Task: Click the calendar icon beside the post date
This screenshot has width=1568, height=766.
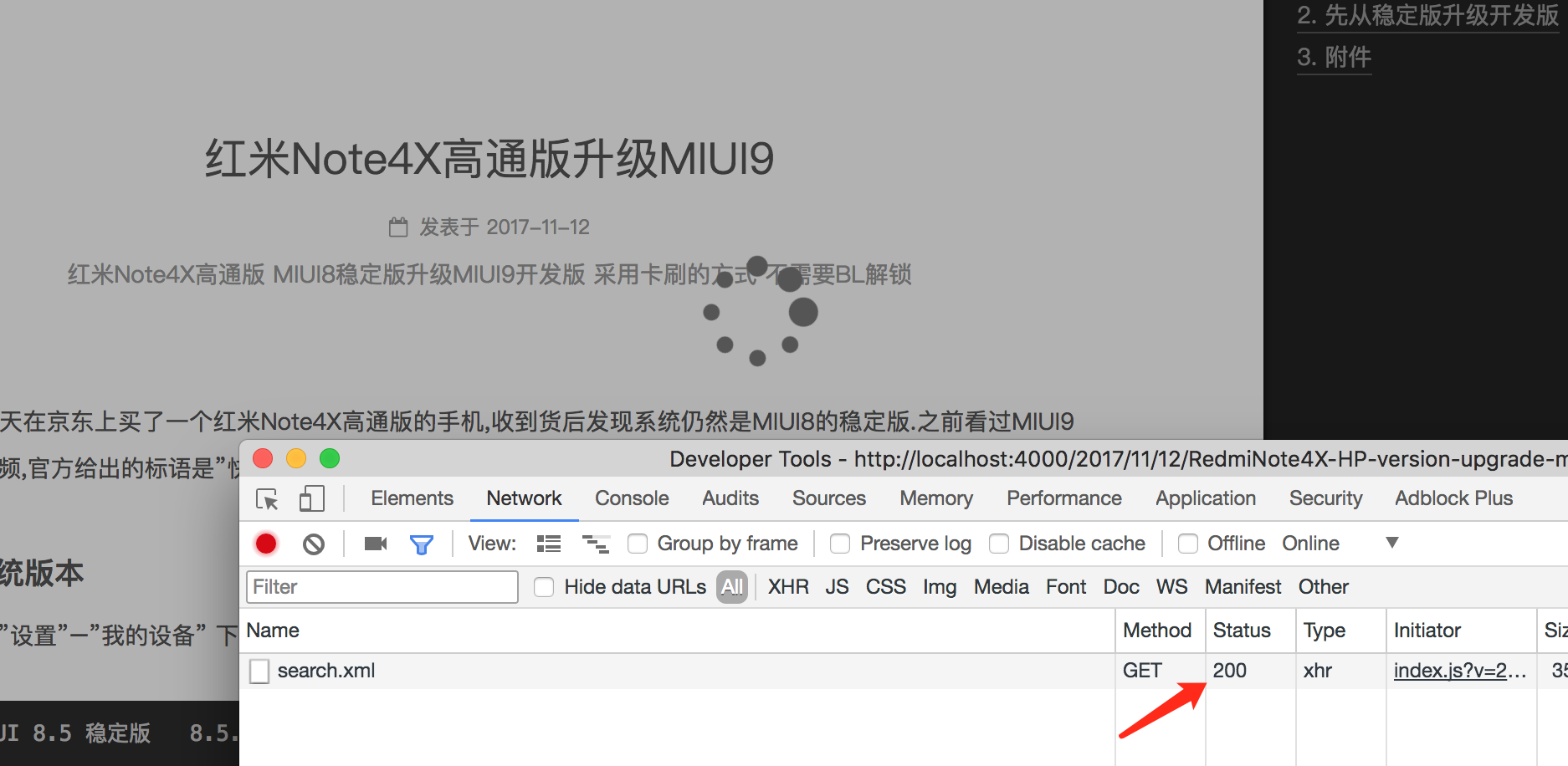Action: (x=398, y=227)
